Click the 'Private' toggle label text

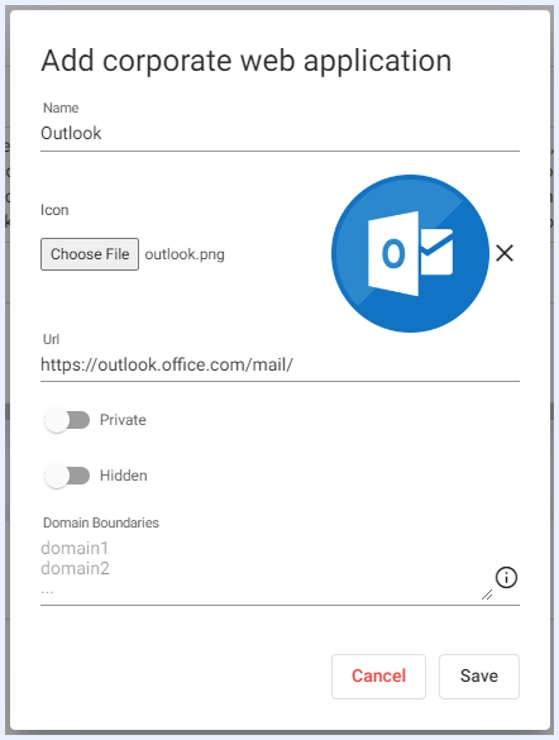(123, 420)
